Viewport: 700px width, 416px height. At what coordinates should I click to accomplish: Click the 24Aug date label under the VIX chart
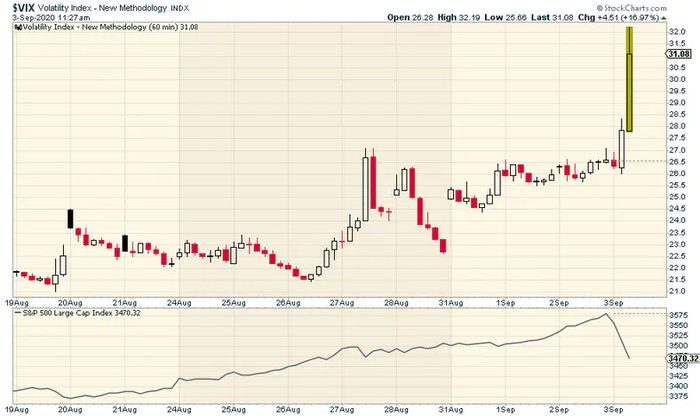(x=179, y=303)
